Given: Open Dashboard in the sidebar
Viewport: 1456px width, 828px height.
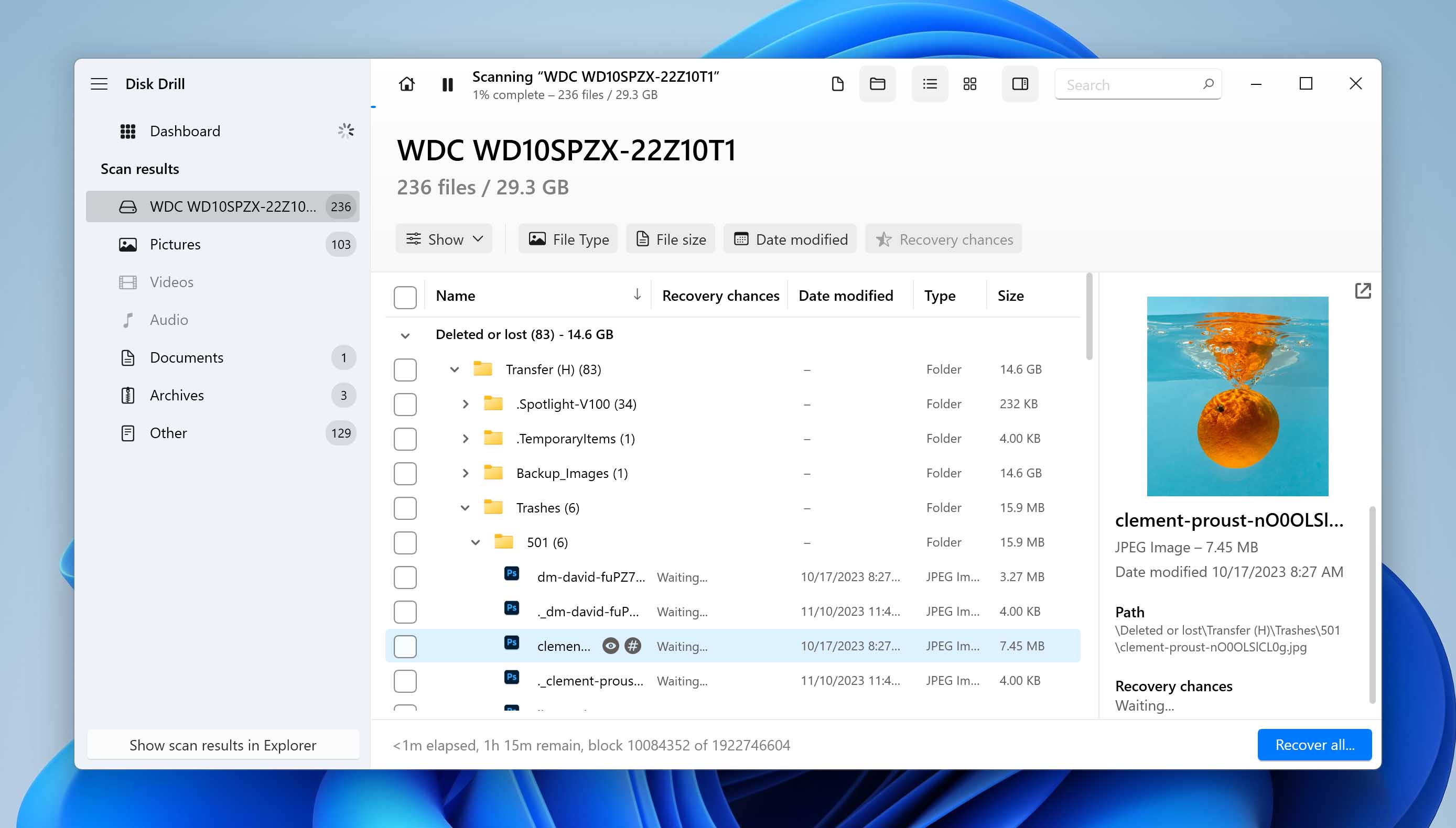Looking at the screenshot, I should coord(223,132).
